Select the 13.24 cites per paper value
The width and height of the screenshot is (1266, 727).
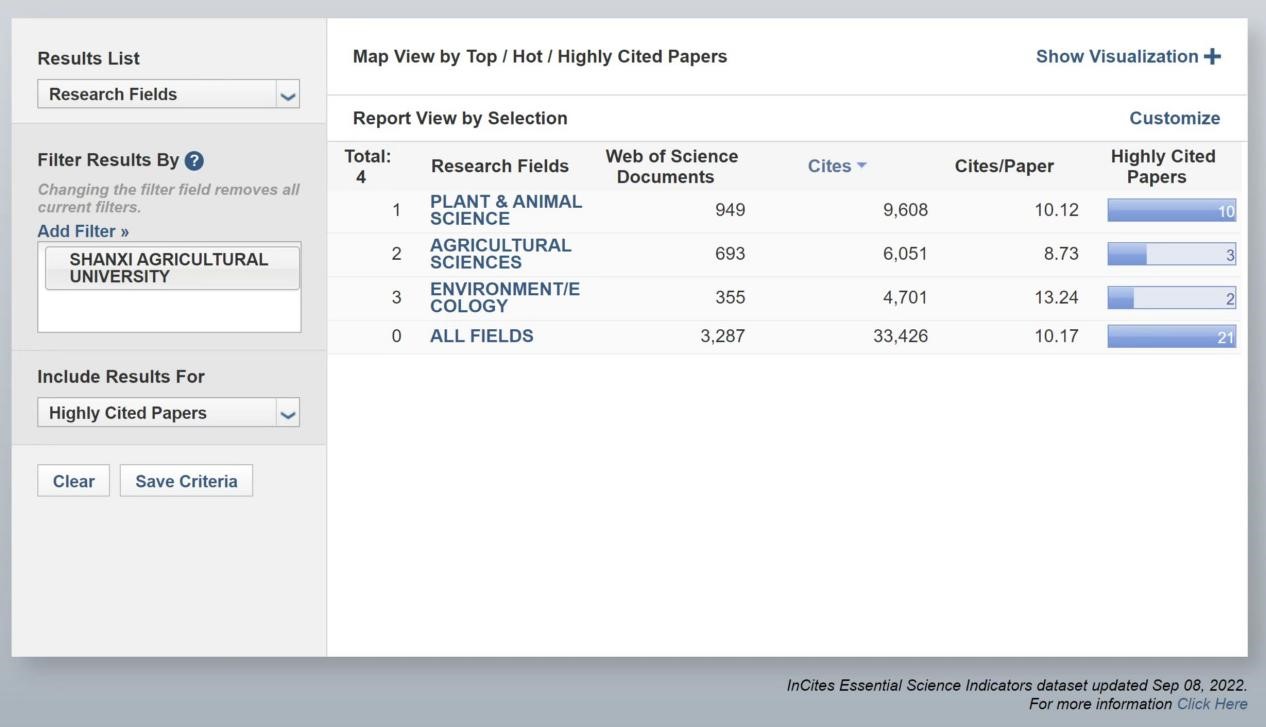point(1056,298)
